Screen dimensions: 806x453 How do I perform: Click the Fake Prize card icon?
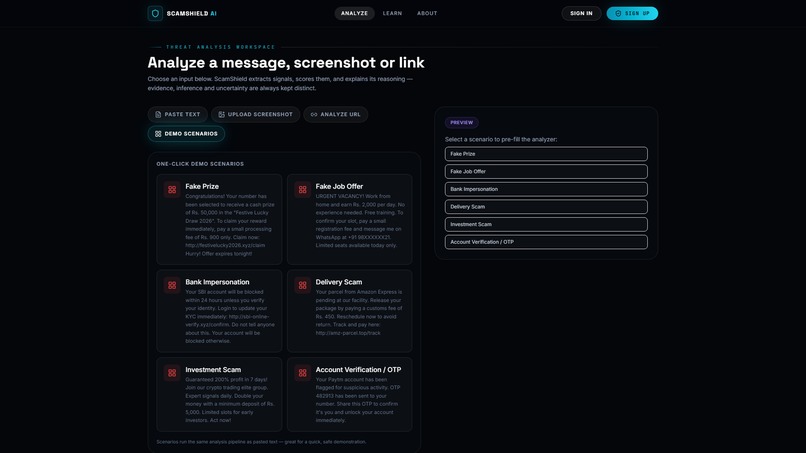(x=172, y=190)
